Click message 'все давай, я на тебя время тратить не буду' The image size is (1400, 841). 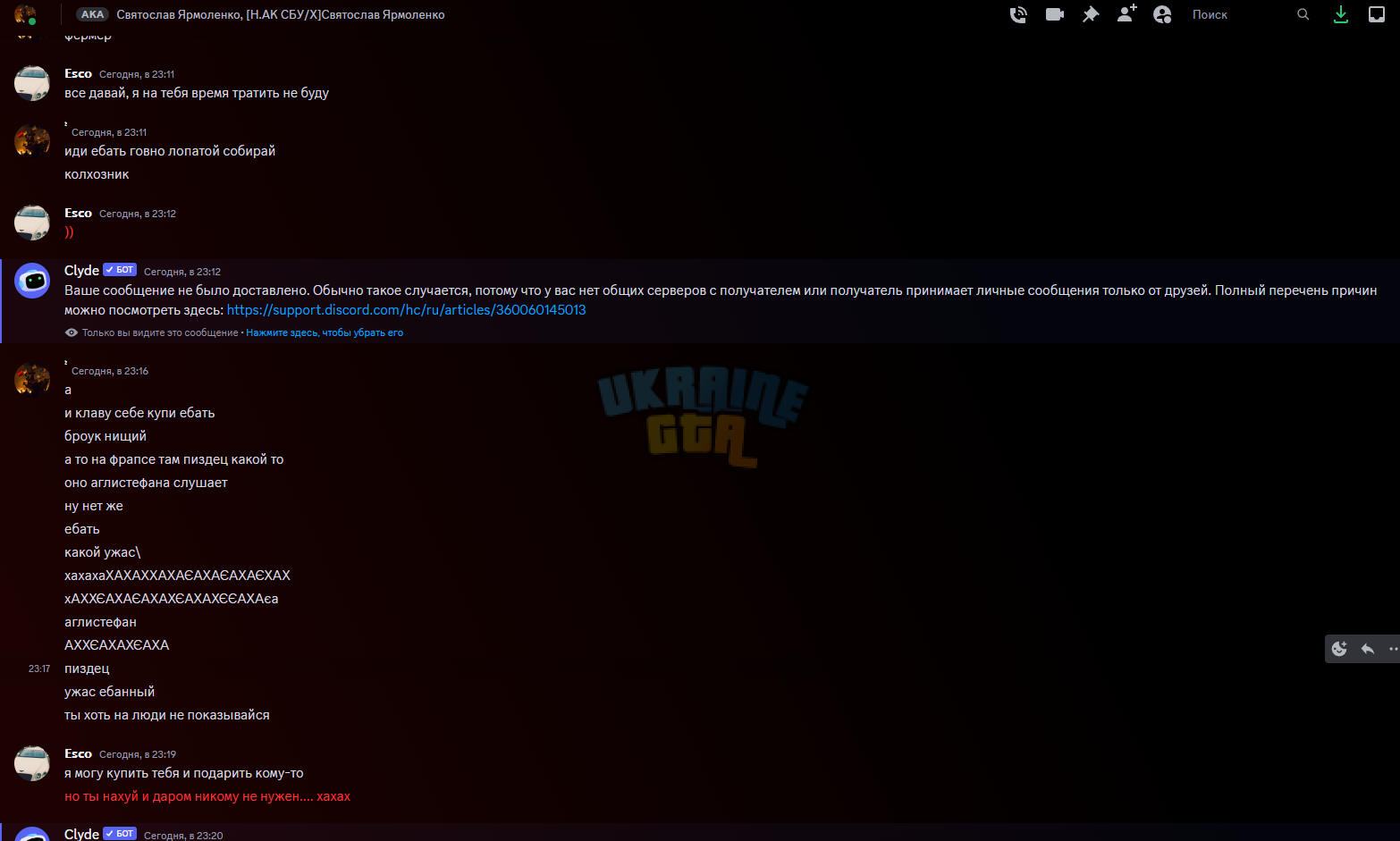197,93
